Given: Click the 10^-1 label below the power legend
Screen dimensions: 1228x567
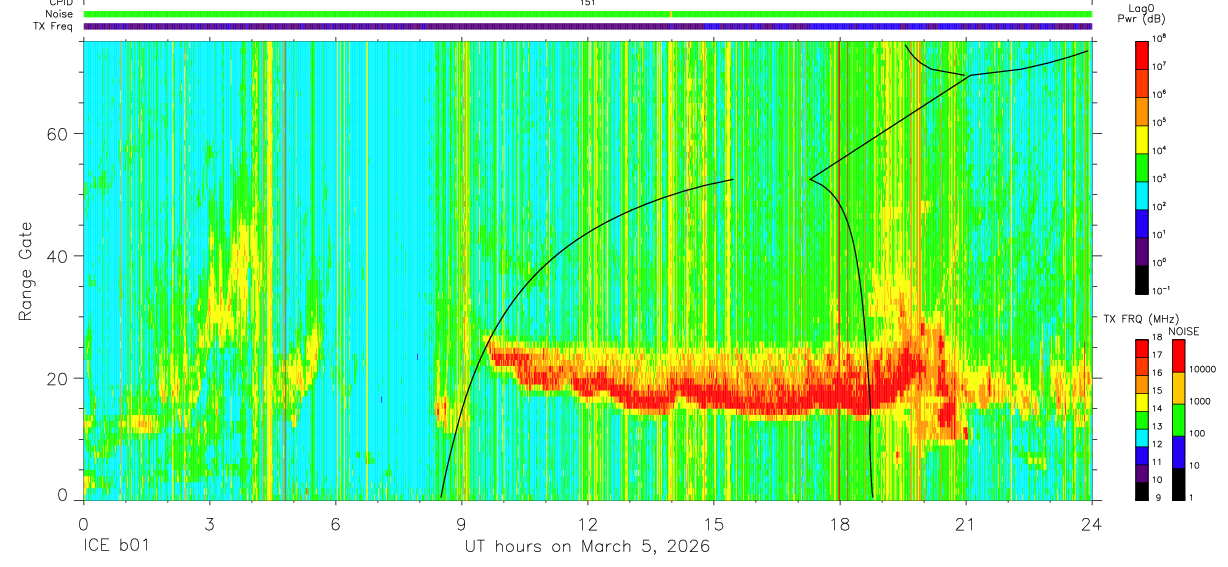Looking at the screenshot, I should pos(1161,289).
